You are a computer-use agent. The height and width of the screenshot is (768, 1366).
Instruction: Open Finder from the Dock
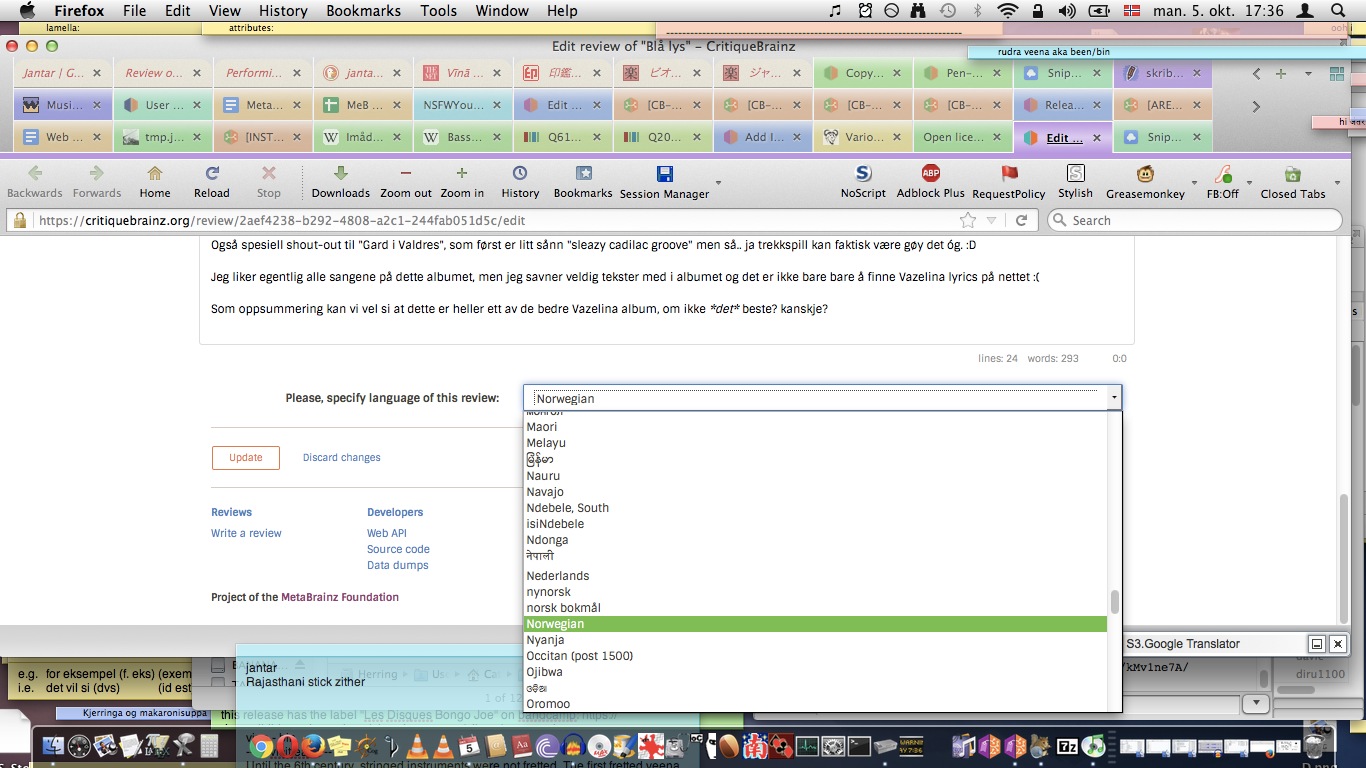[x=51, y=746]
